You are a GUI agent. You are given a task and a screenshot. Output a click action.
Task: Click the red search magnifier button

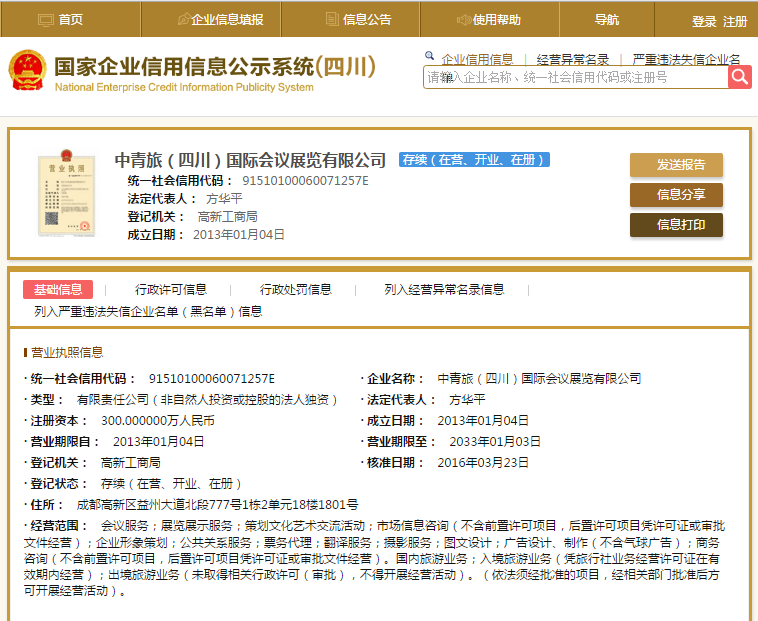click(740, 77)
